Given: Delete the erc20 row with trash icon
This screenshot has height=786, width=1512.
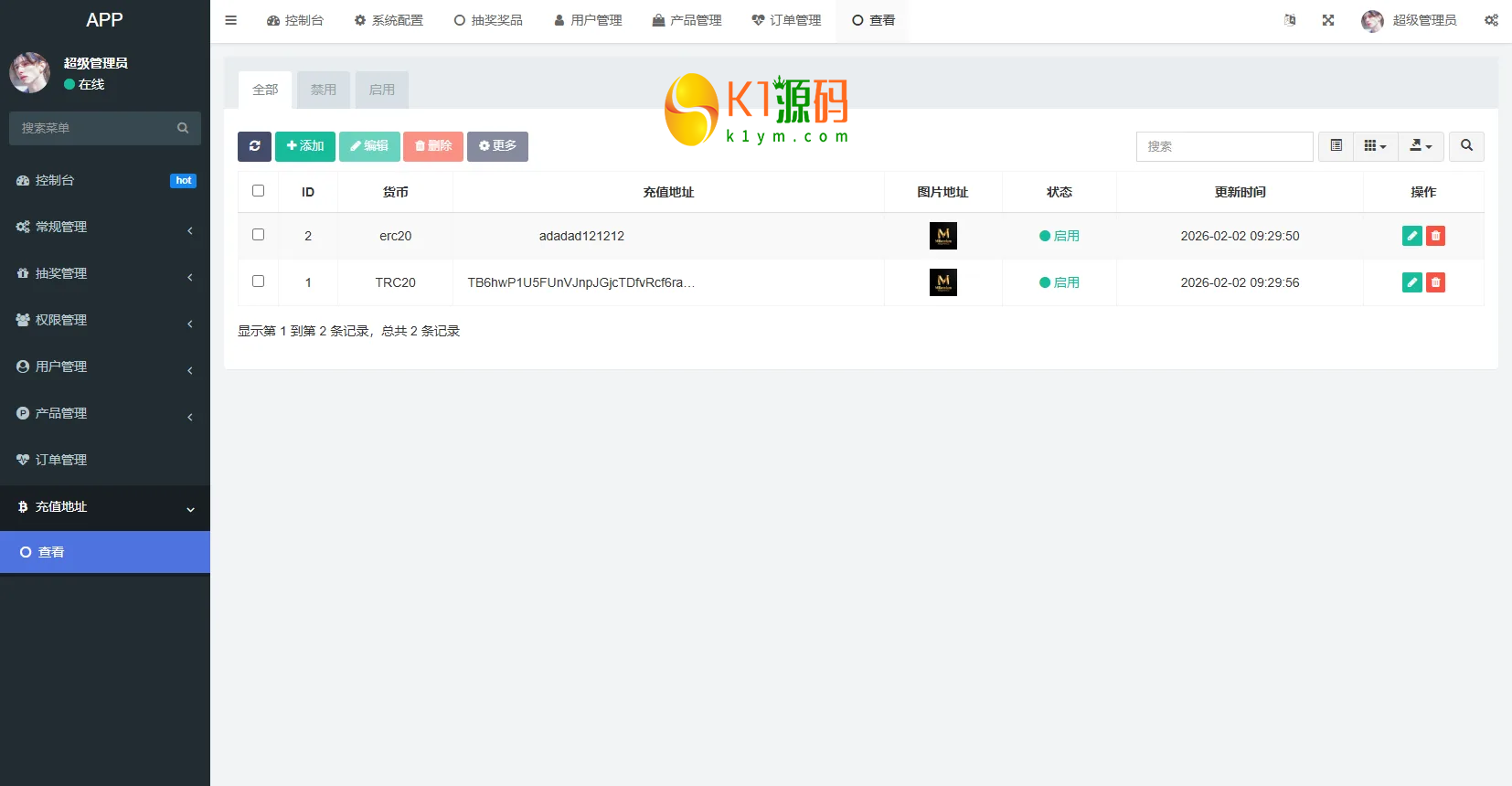Looking at the screenshot, I should pyautogui.click(x=1436, y=236).
